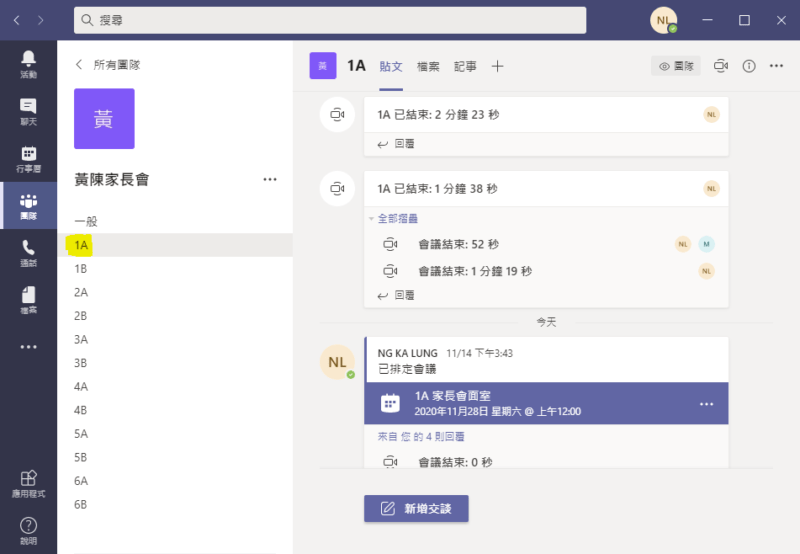Open the Chat section icon

coord(28,111)
